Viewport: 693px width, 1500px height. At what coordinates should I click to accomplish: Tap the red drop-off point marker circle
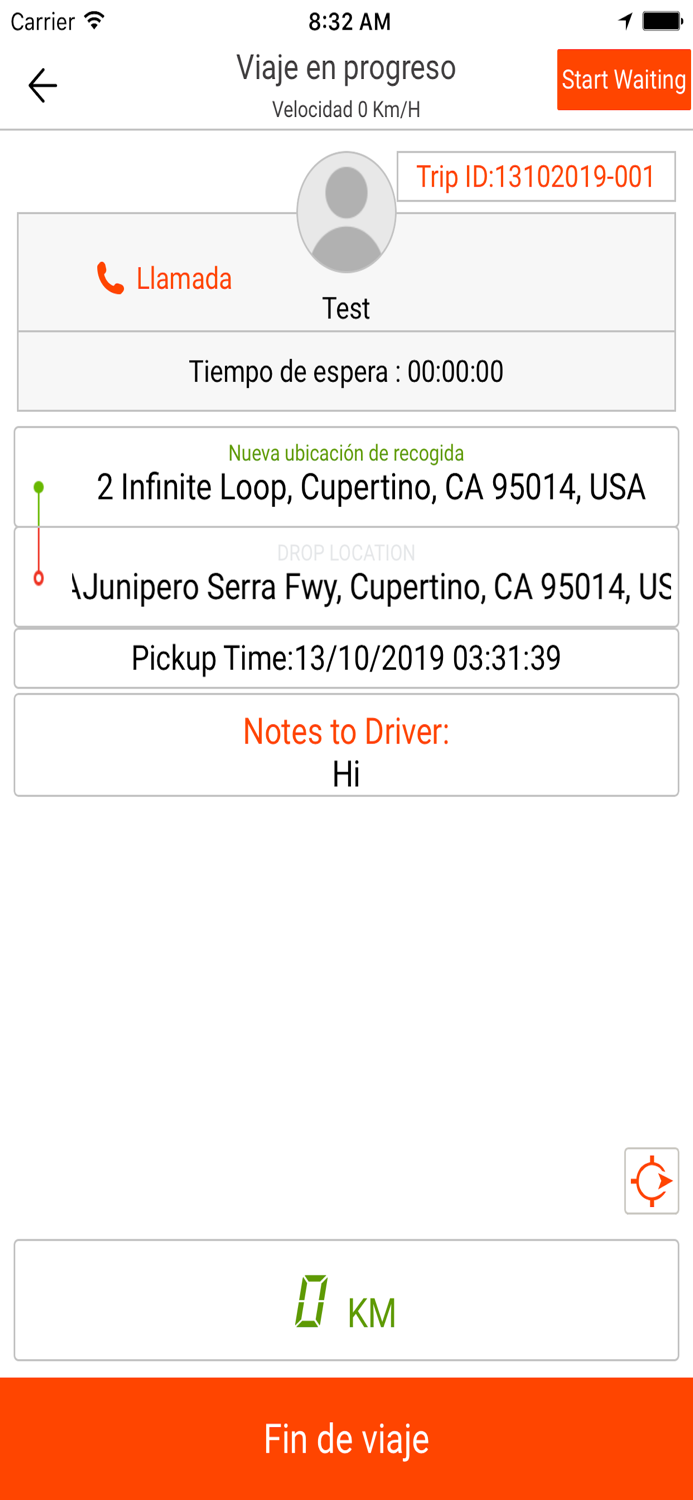38,578
